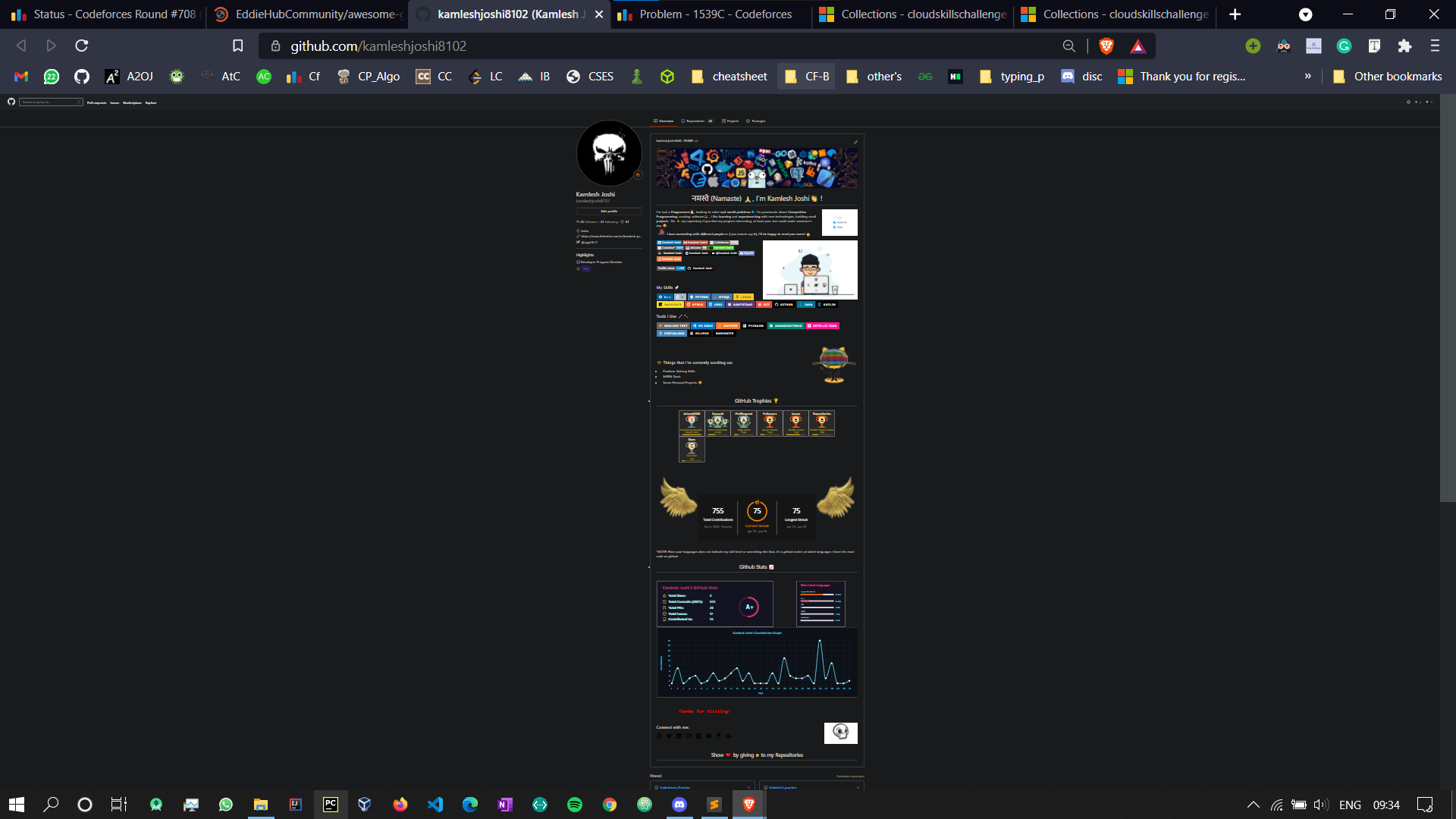Launch IntelliJ IDEA from the taskbar

coord(296,805)
